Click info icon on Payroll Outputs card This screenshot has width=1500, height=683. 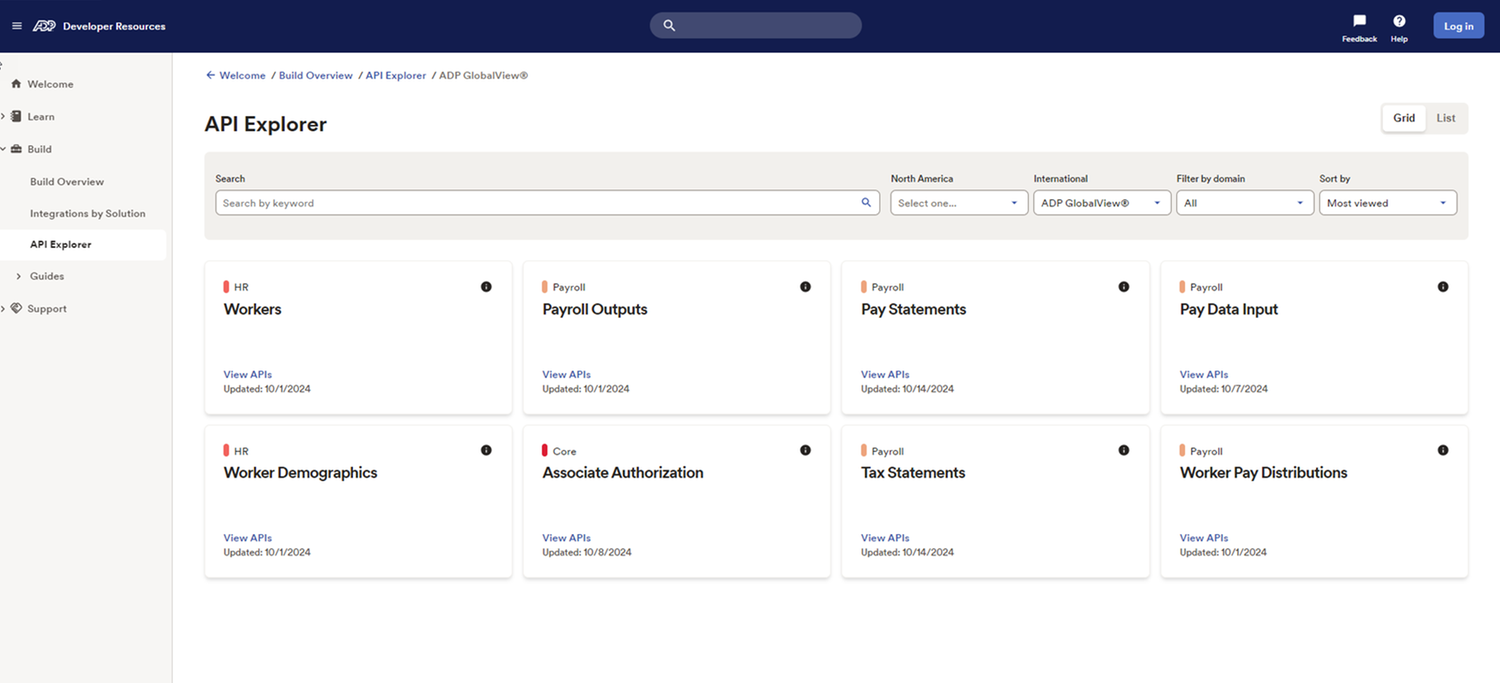(x=805, y=287)
